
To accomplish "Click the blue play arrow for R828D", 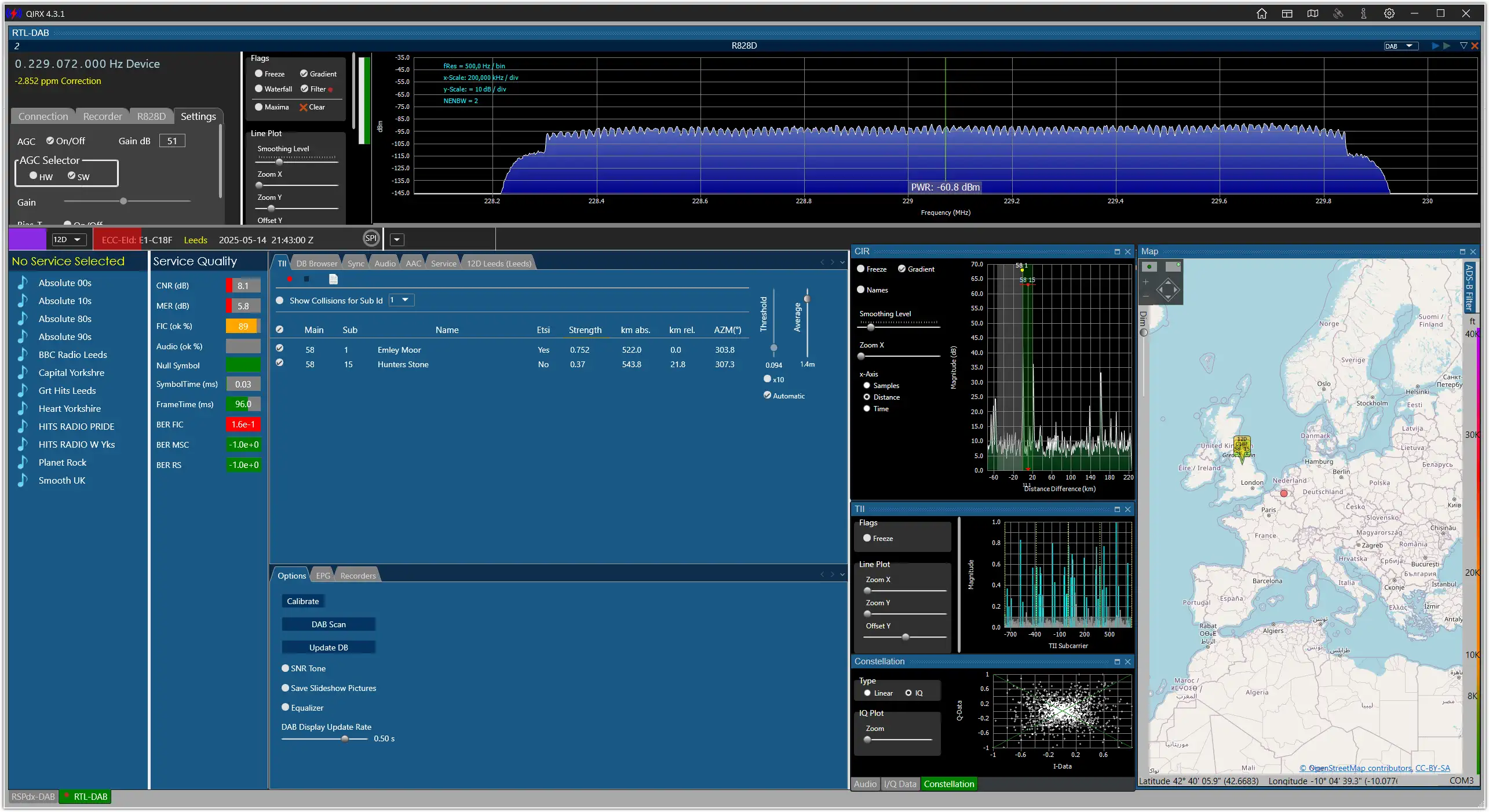I will [1435, 46].
